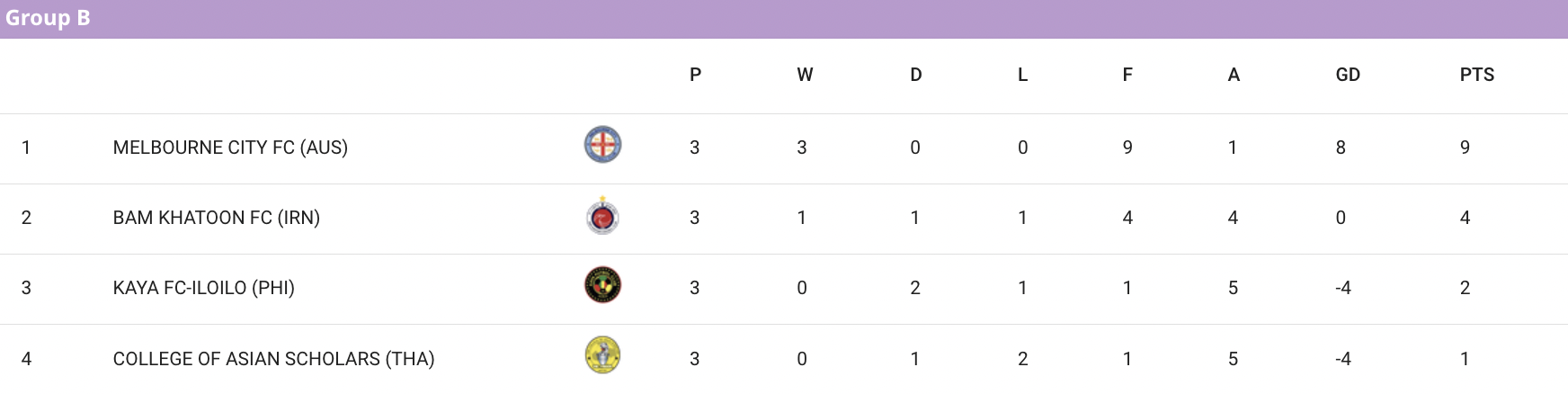Screen dimensions: 1568x394
Task: Click the P (played) column header
Action: tap(695, 75)
